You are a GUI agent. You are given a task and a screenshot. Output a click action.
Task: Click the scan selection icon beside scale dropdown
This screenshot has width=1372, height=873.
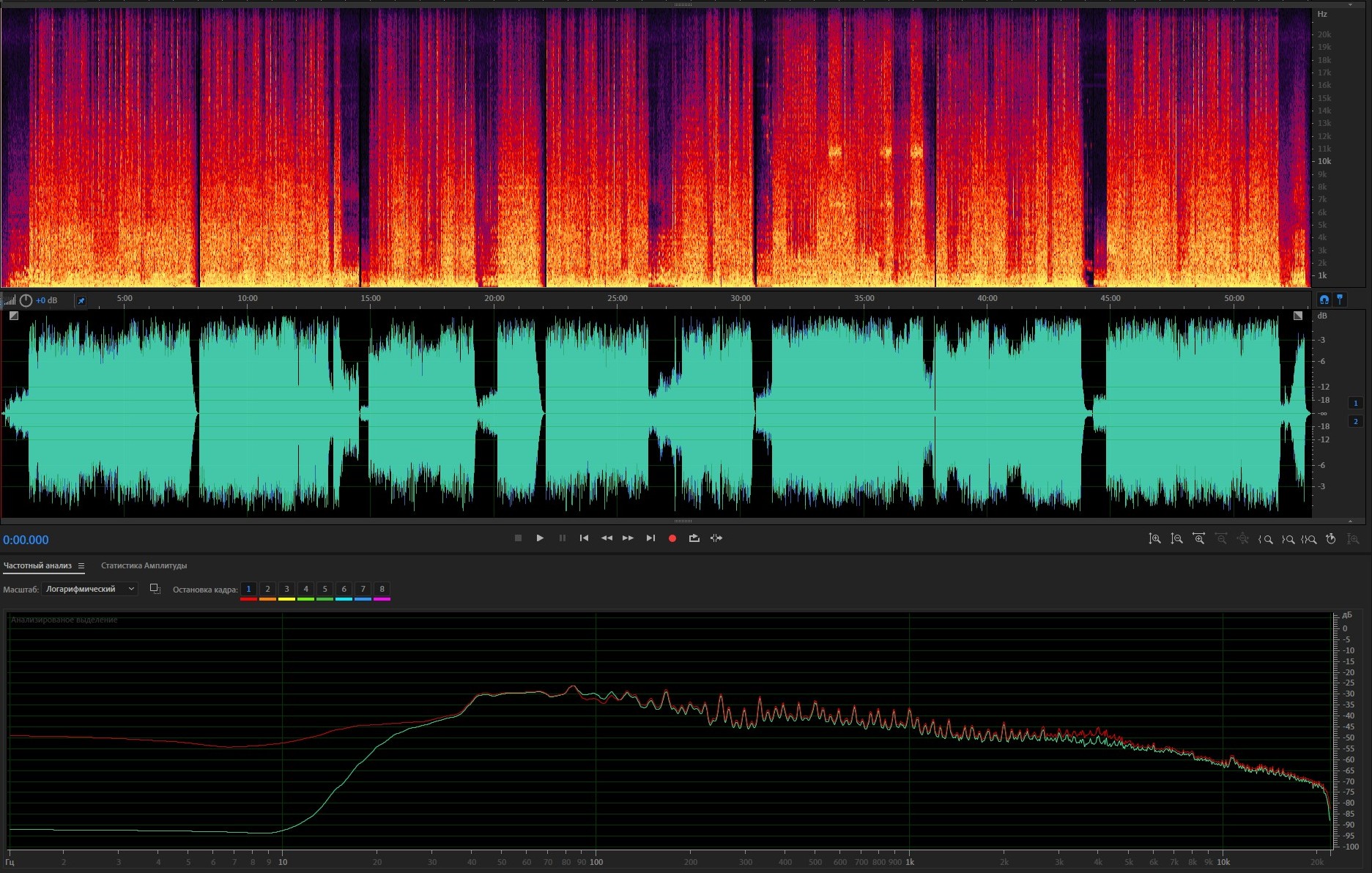(155, 589)
